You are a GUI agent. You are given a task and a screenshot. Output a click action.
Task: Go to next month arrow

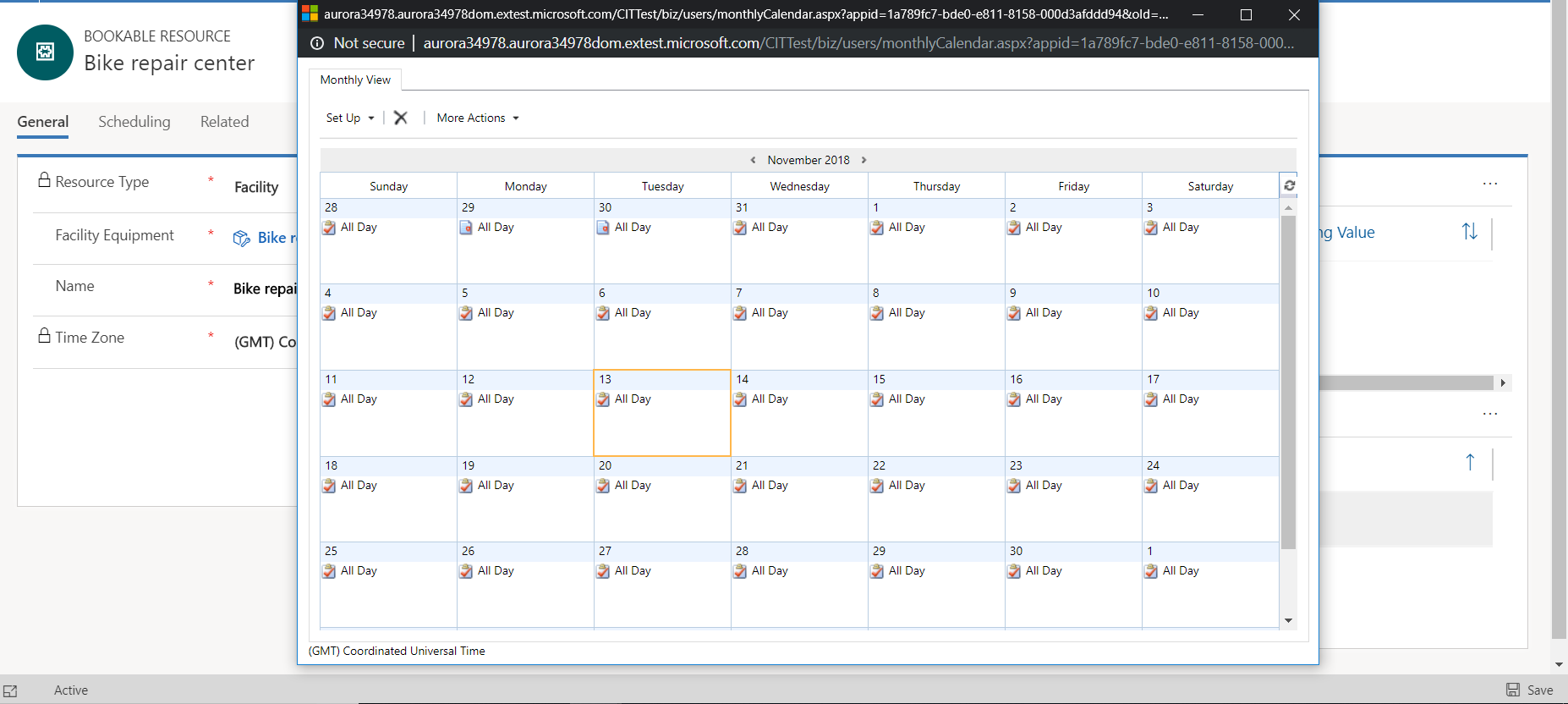(863, 160)
